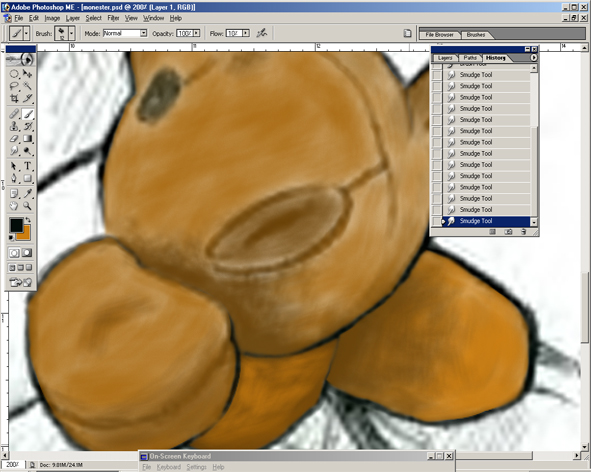Open the brush preset picker dropdown

point(71,33)
